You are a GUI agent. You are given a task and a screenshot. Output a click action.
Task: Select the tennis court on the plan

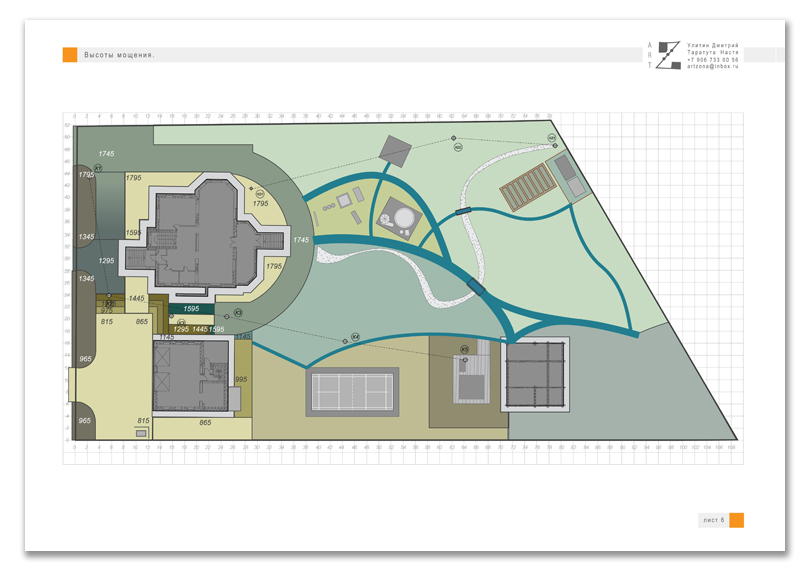click(352, 392)
